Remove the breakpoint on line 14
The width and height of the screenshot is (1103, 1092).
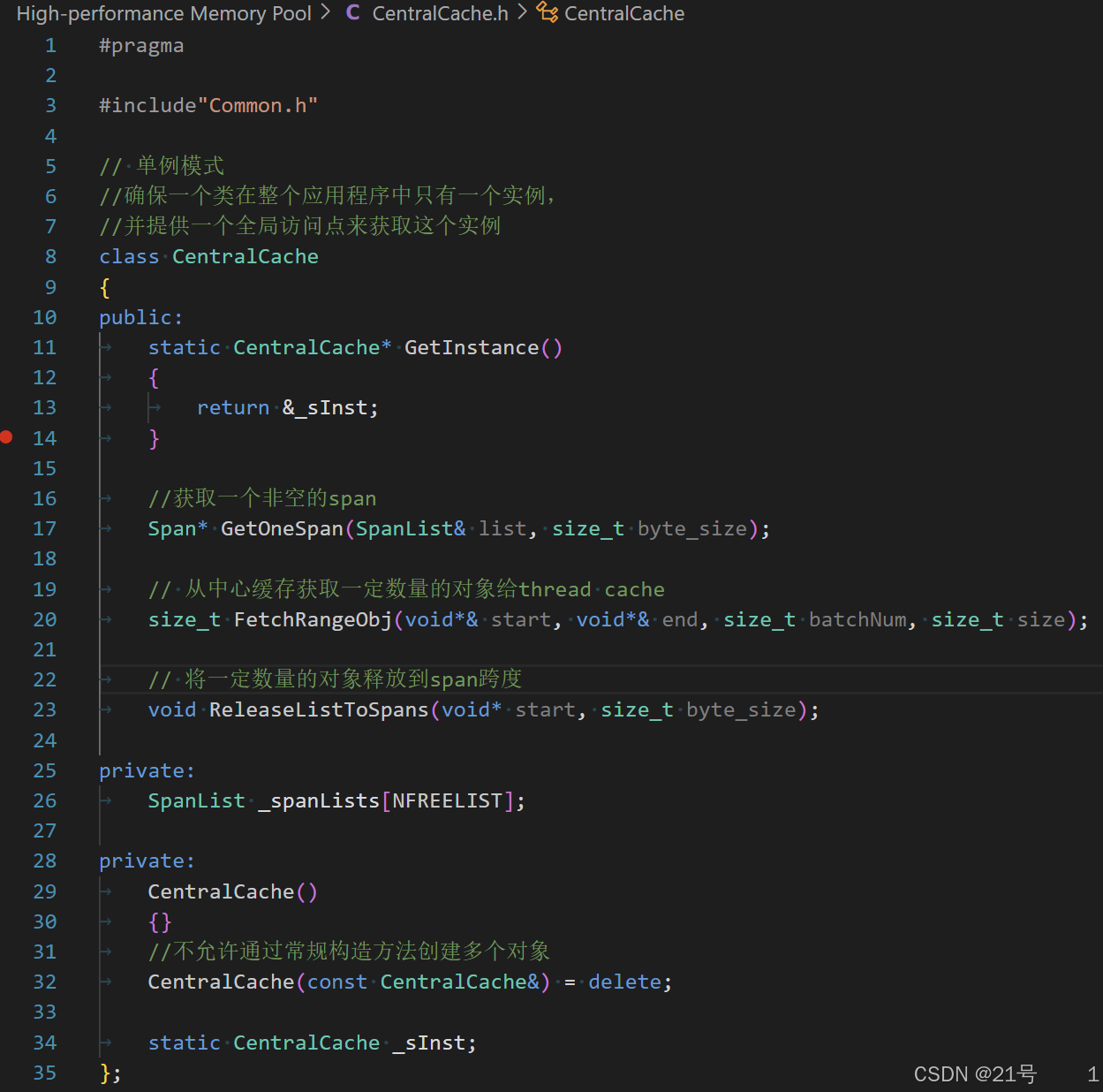(x=7, y=436)
